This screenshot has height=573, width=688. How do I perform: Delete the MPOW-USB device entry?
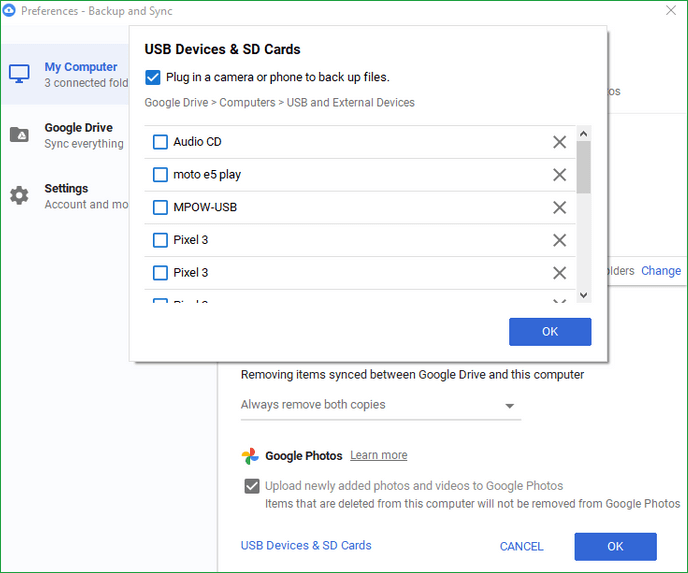tap(559, 208)
